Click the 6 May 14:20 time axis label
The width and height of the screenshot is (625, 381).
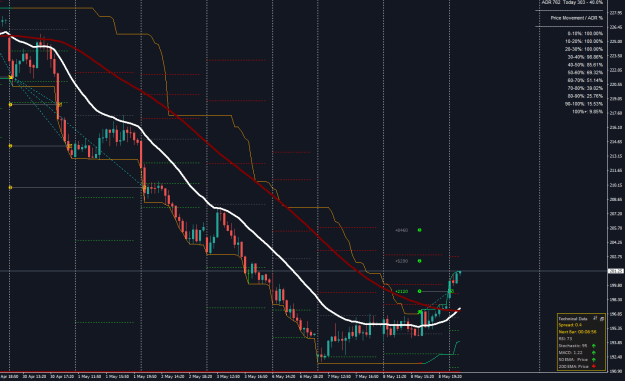pyautogui.click(x=283, y=376)
